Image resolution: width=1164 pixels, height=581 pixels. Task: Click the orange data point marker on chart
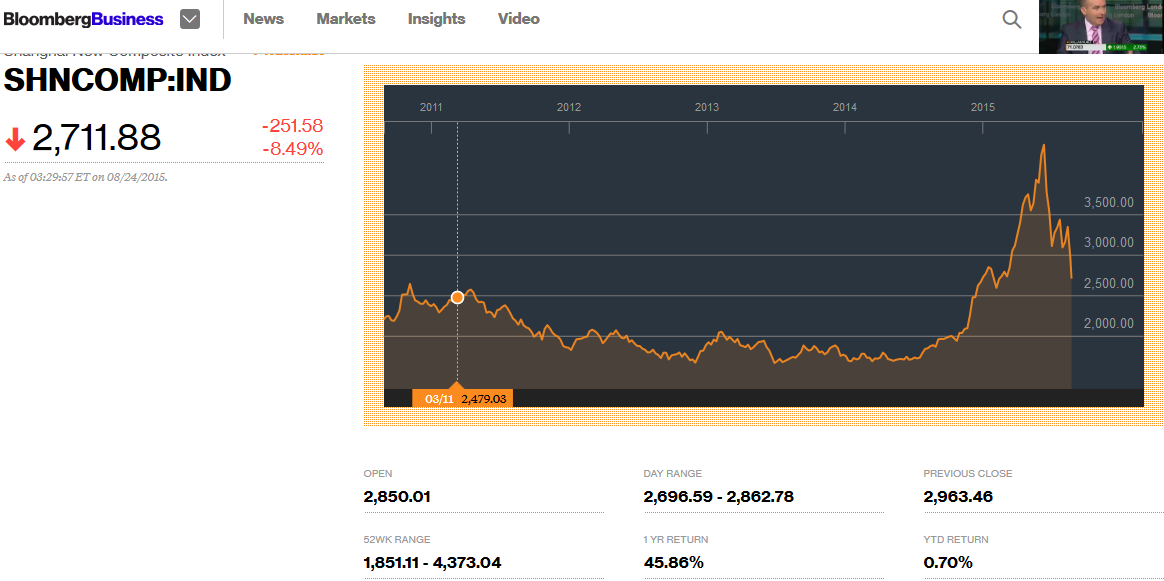pyautogui.click(x=457, y=297)
